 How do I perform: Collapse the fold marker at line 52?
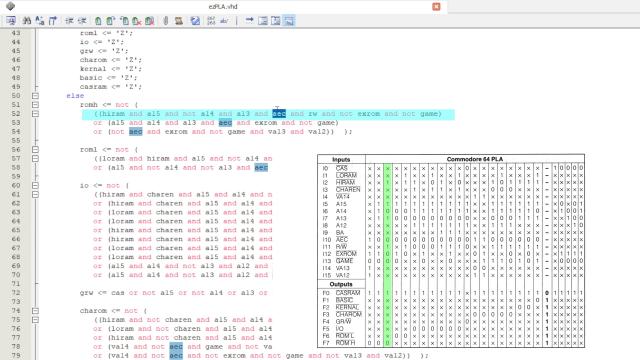pyautogui.click(x=36, y=114)
